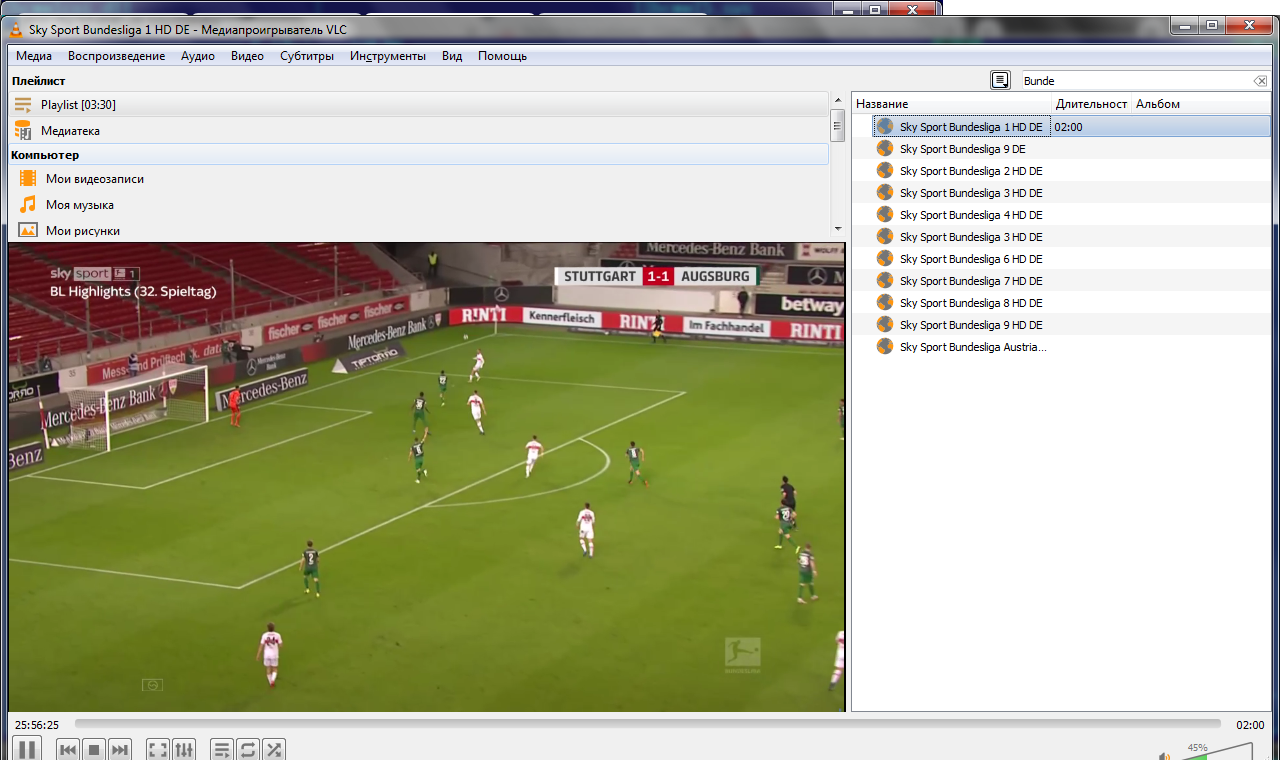Toggle loop/repeat mode
The width and height of the screenshot is (1280, 760).
[x=248, y=749]
